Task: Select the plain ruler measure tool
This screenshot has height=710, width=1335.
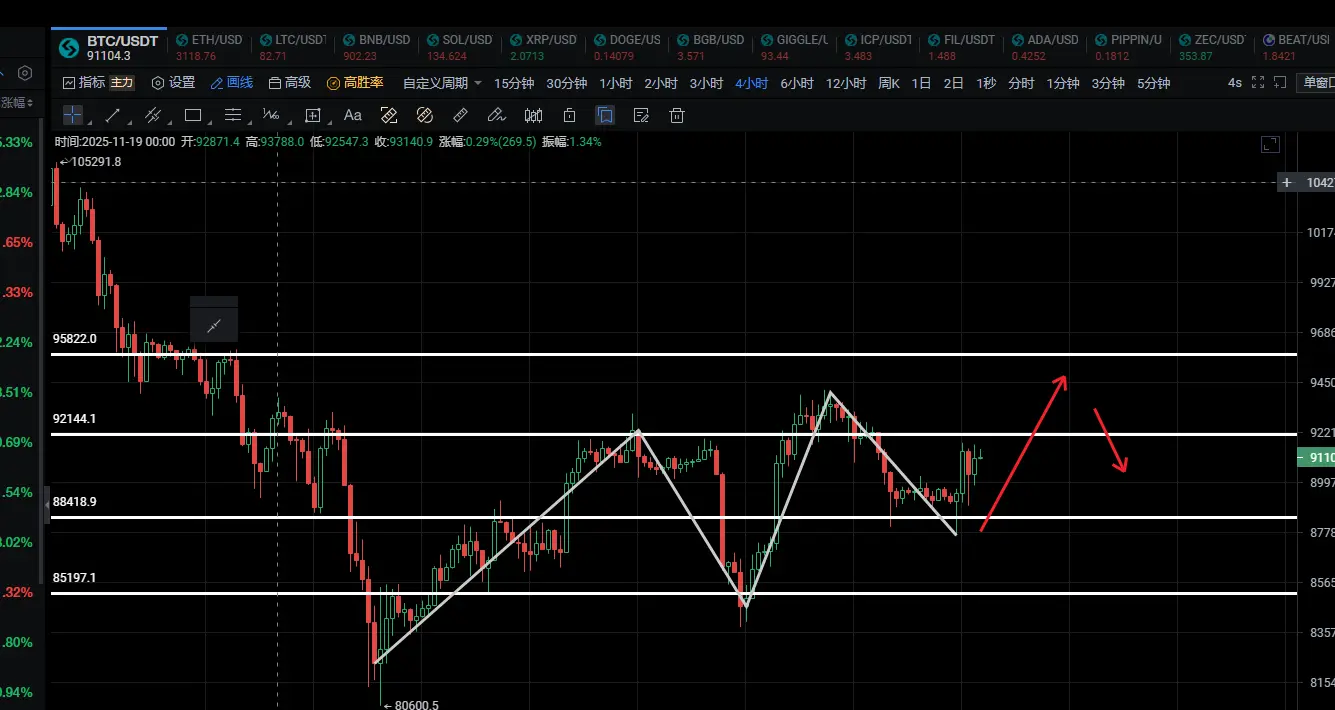Action: 460,115
